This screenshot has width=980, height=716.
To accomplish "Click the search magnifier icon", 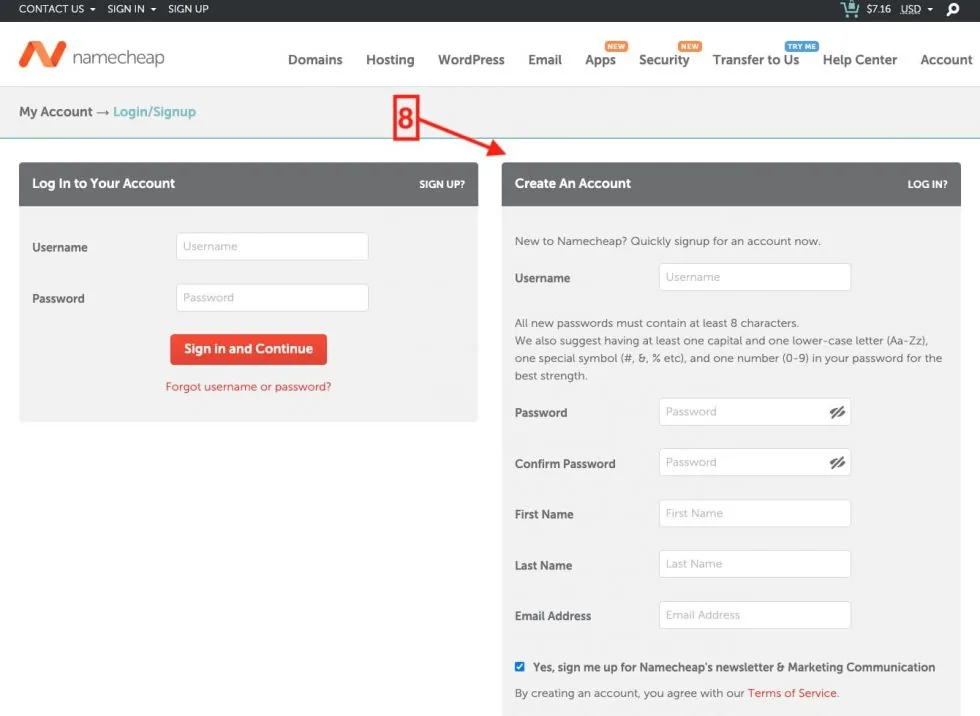I will (x=952, y=9).
